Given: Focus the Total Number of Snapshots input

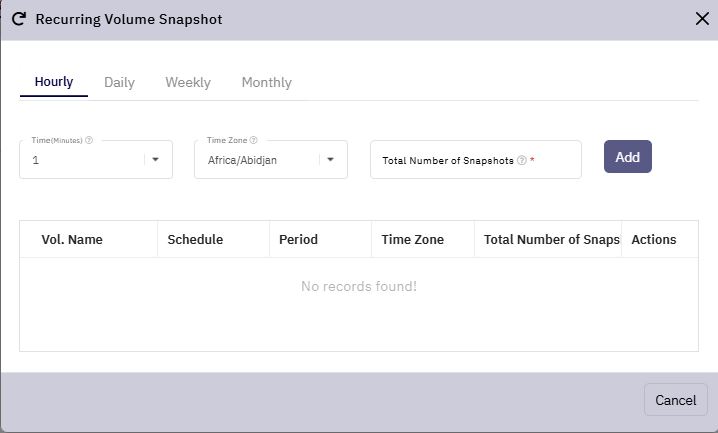Looking at the screenshot, I should [476, 159].
